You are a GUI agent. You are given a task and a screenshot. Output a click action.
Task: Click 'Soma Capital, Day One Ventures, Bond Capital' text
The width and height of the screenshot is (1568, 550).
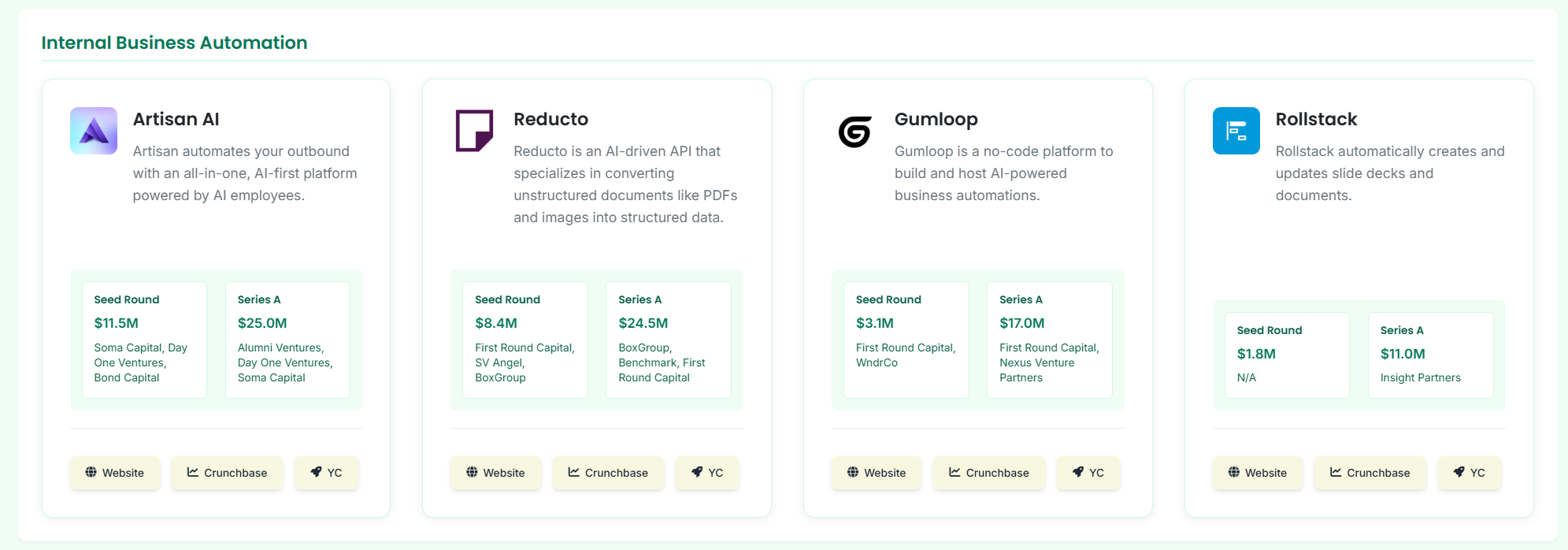140,362
